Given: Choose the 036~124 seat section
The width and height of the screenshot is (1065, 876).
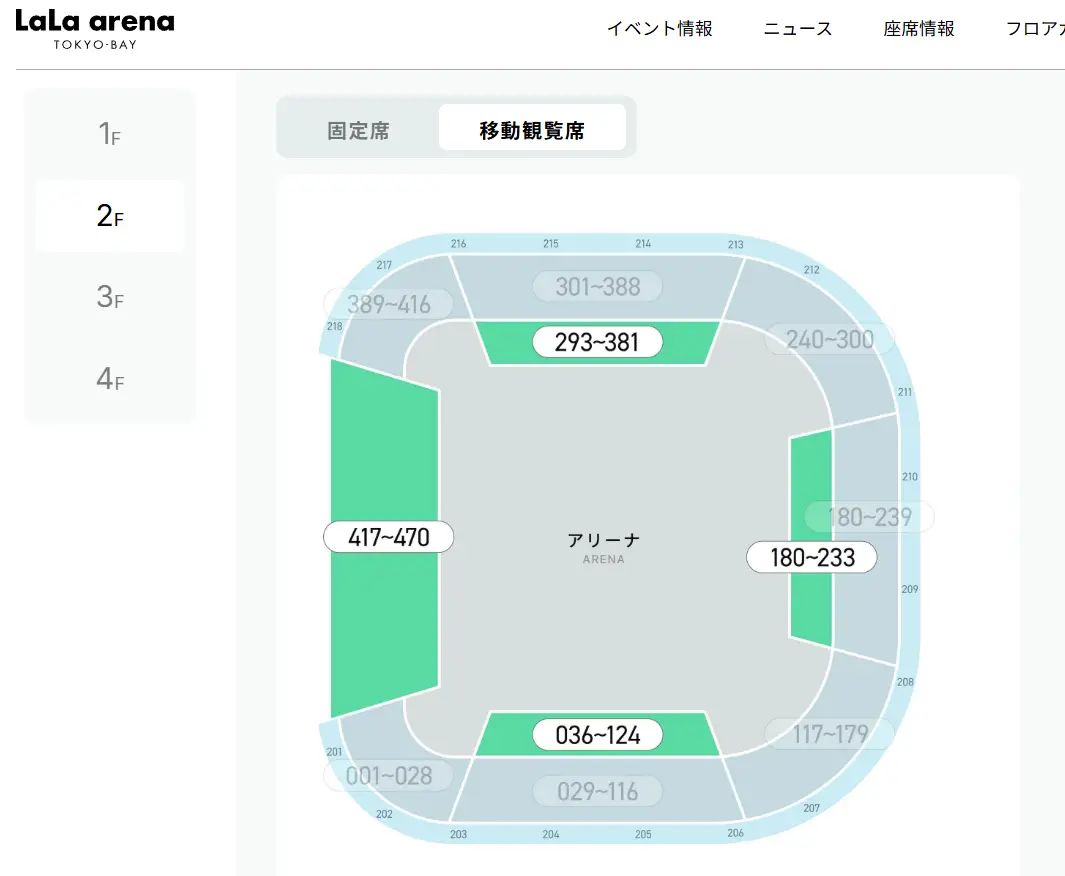Looking at the screenshot, I should click(x=598, y=735).
